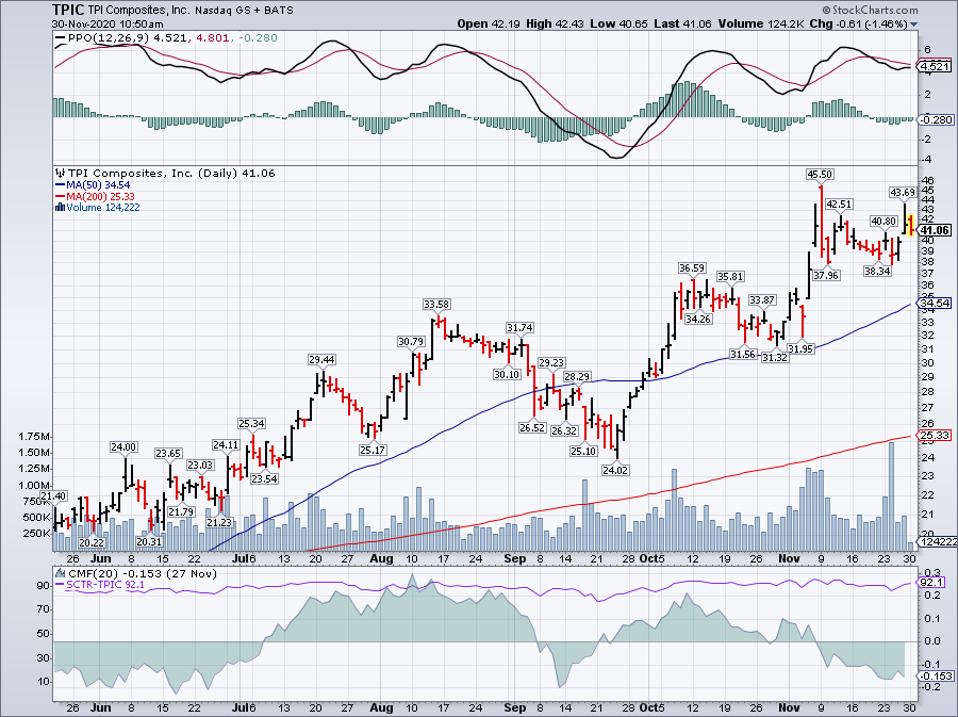The image size is (958, 717).
Task: Click the 26.52 low price annotation
Action: coord(532,428)
